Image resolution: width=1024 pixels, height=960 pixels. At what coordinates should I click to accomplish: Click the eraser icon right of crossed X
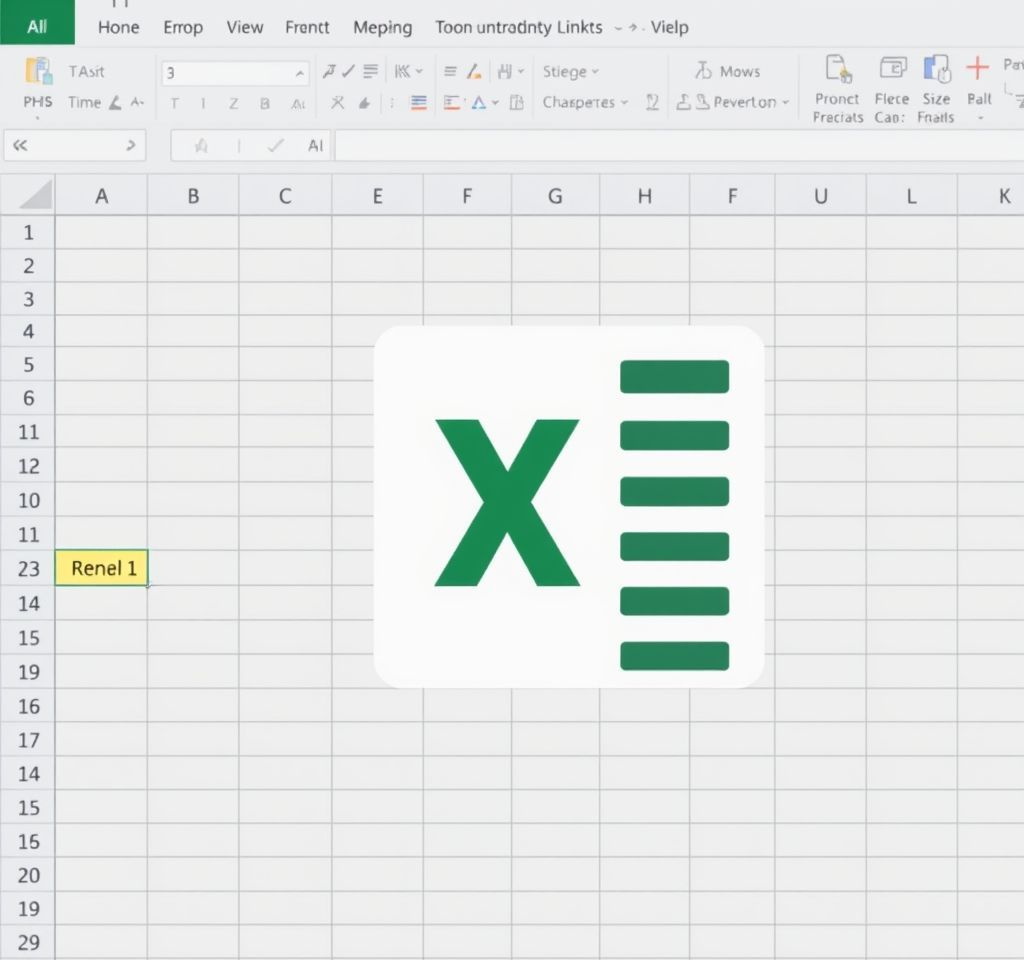tap(364, 103)
